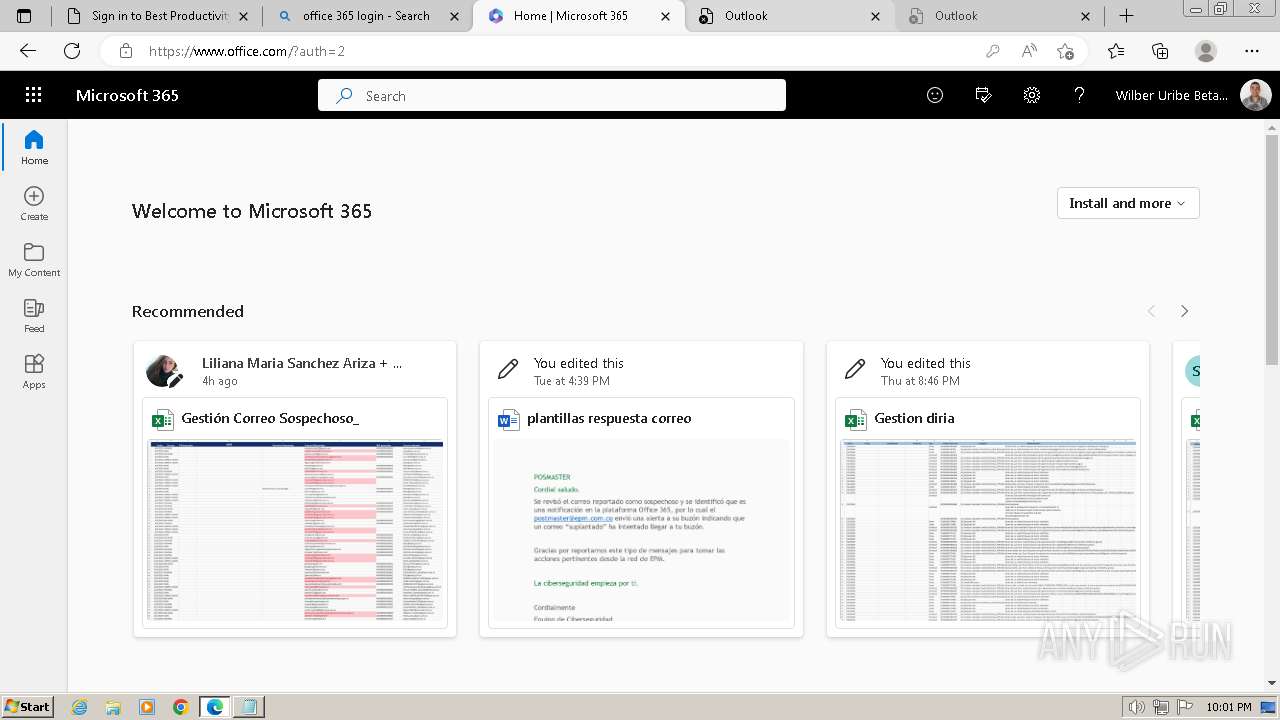Close the office 365 login Search tab
Viewport: 1280px width, 720px height.
tap(456, 16)
